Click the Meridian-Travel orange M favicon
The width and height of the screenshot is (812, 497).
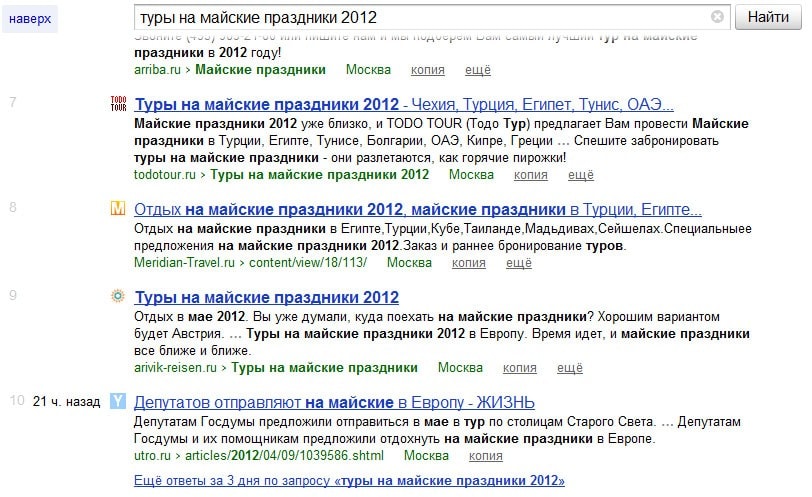coord(118,208)
